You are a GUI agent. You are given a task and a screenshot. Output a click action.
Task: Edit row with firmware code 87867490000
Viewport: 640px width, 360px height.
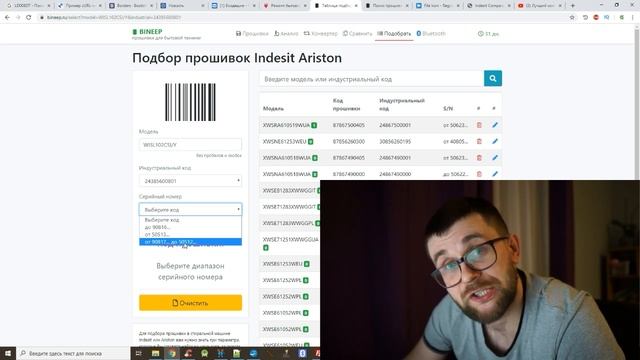(x=495, y=174)
